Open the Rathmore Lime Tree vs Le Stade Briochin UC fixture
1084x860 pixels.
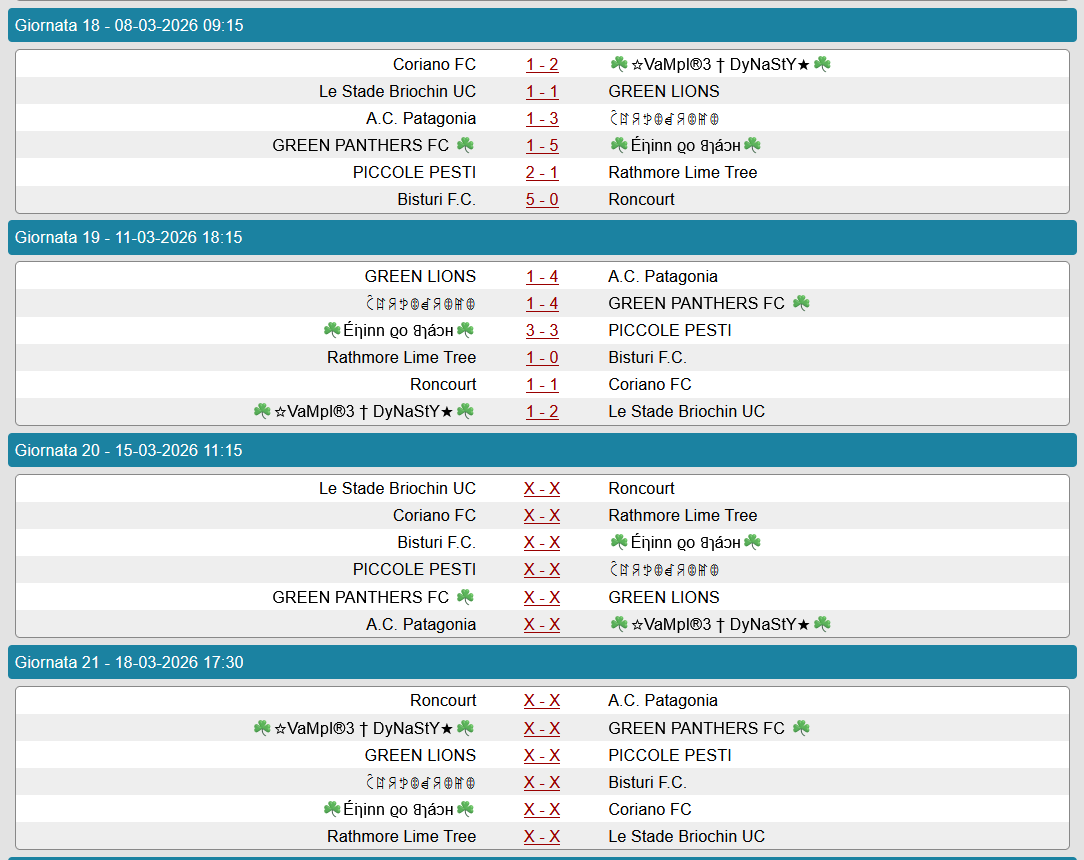(542, 837)
